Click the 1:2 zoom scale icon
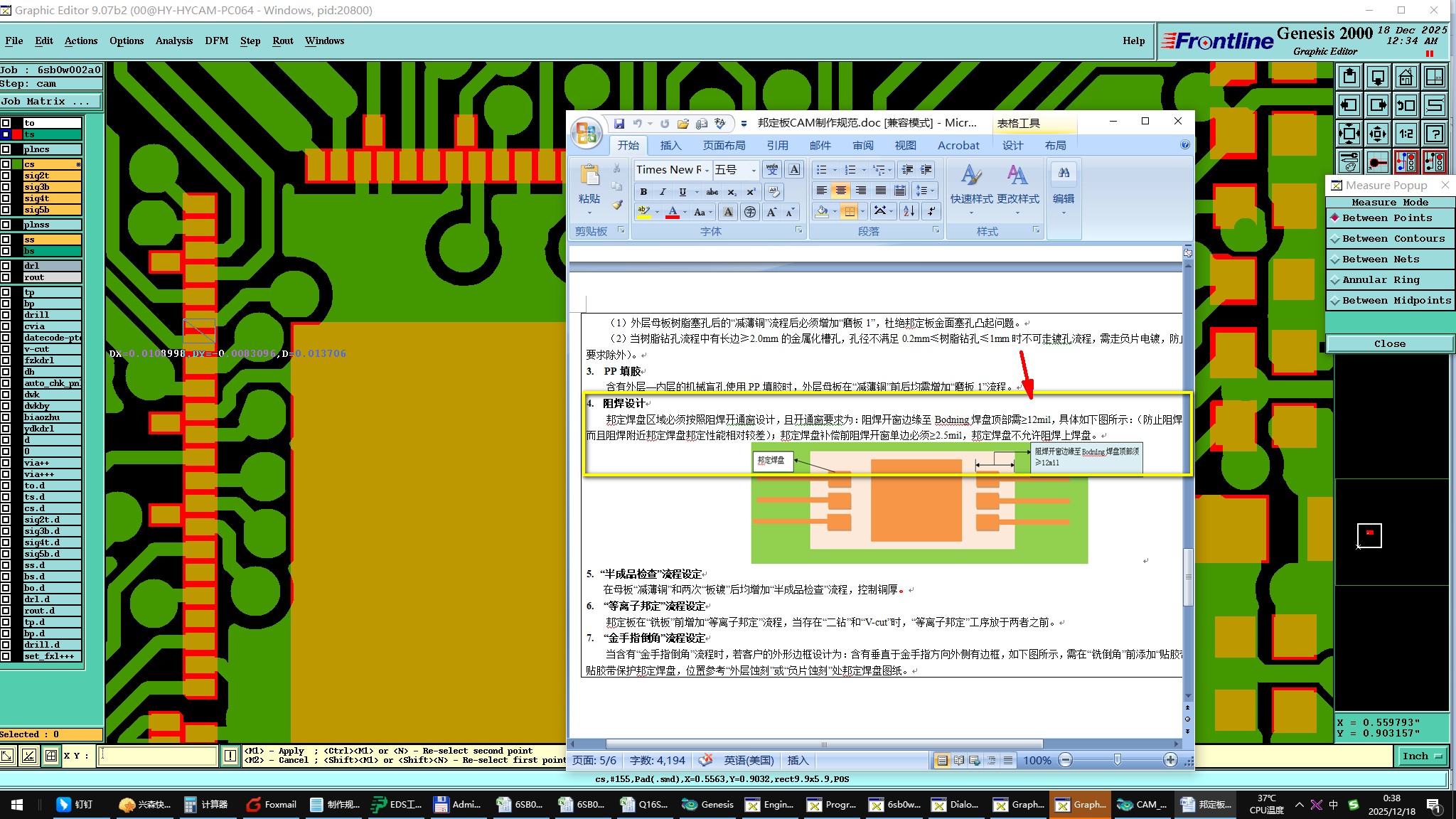1456x819 pixels. point(1406,134)
